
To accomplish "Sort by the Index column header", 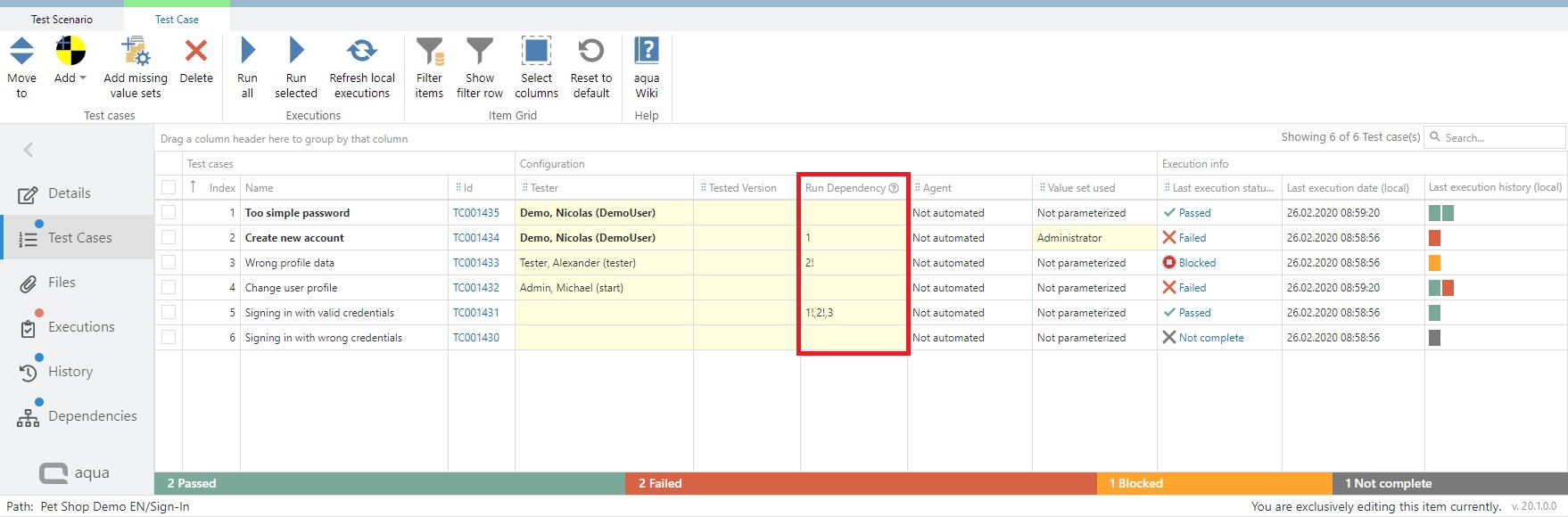I will (221, 188).
